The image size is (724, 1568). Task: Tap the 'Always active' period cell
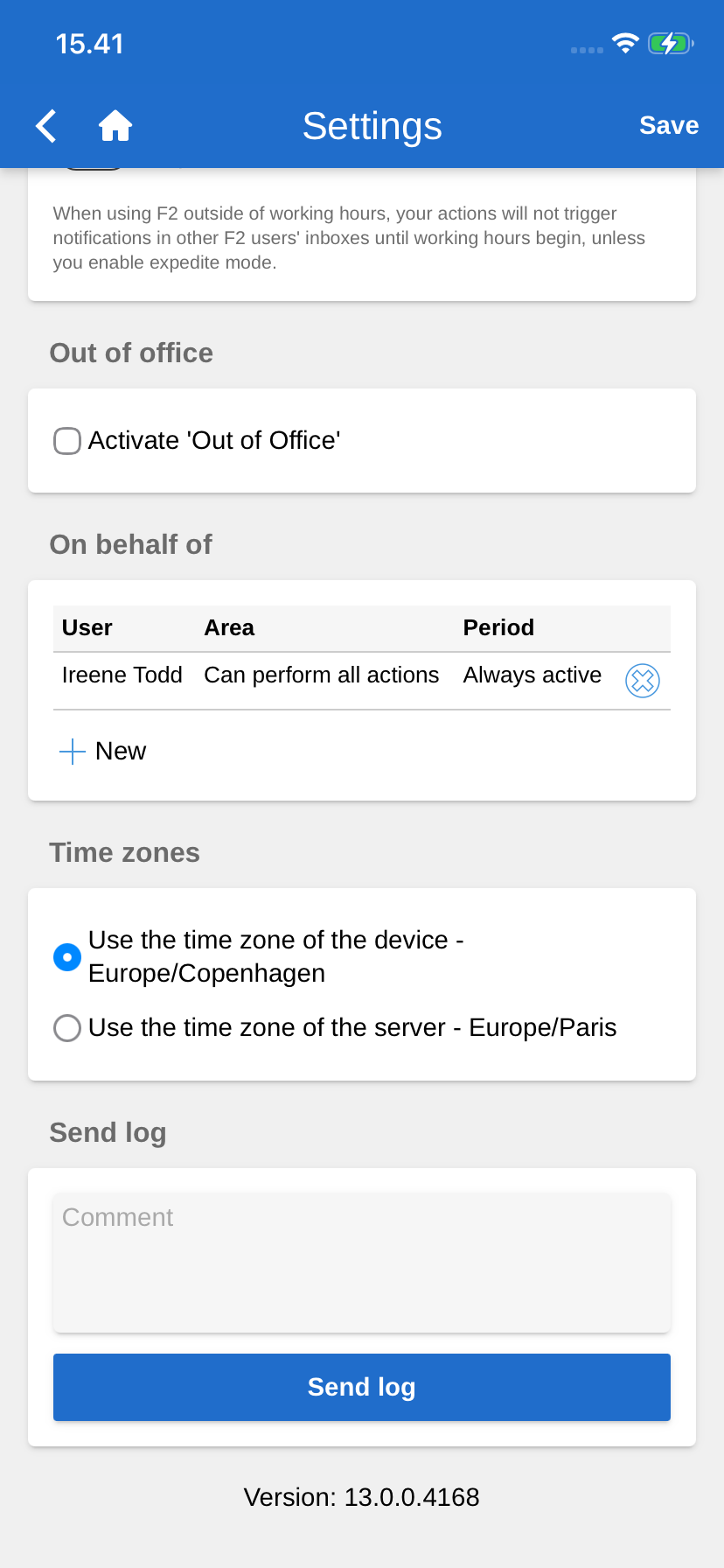[533, 675]
